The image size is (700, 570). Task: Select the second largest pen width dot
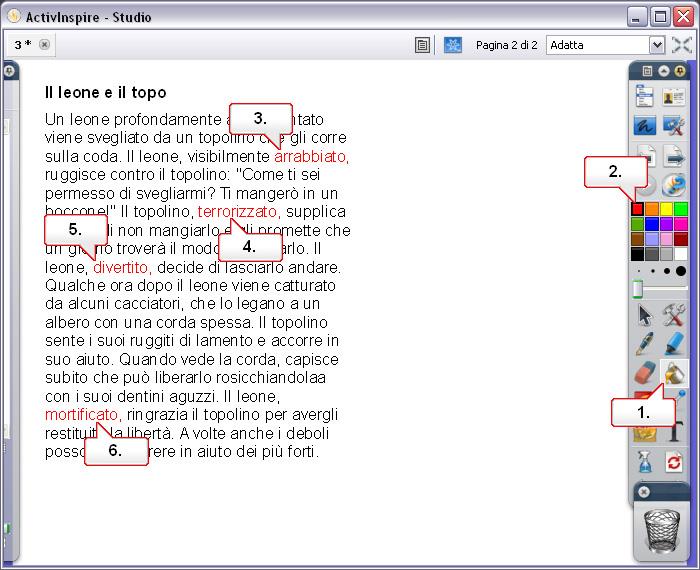667,271
